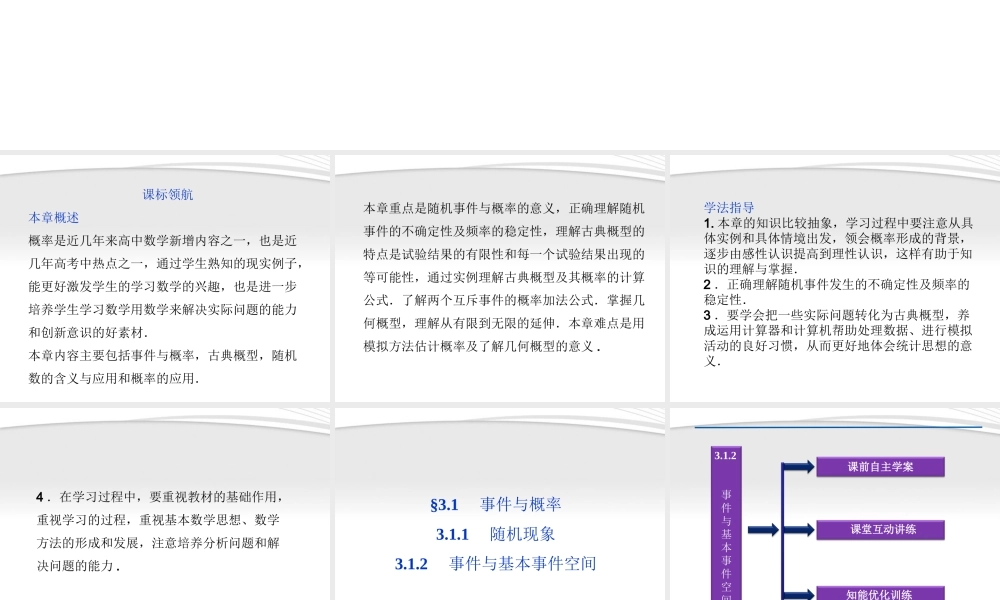Click the line 3.1.1 随机现象
Screen dimensions: 1000x600
click(x=496, y=534)
